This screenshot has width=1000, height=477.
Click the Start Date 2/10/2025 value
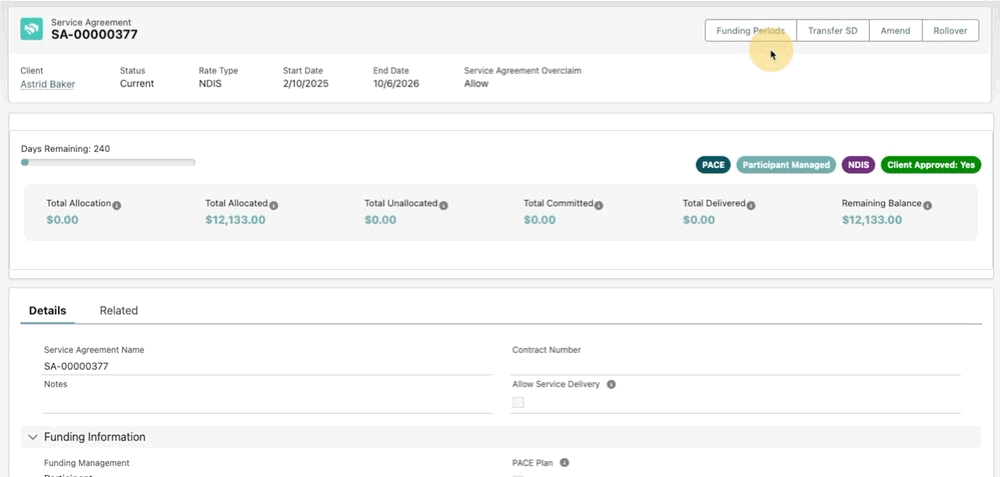(x=305, y=84)
